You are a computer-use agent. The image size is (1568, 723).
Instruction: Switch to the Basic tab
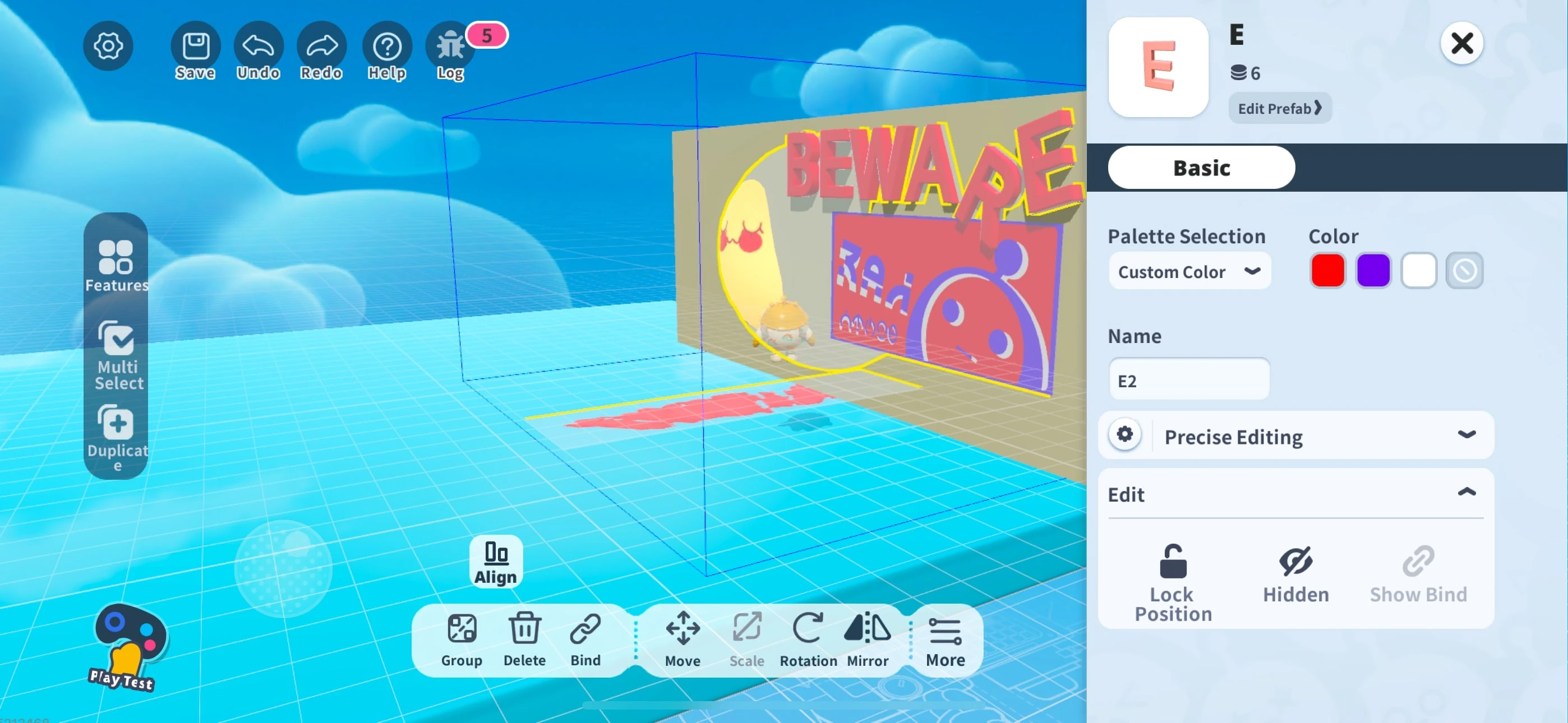pos(1201,168)
